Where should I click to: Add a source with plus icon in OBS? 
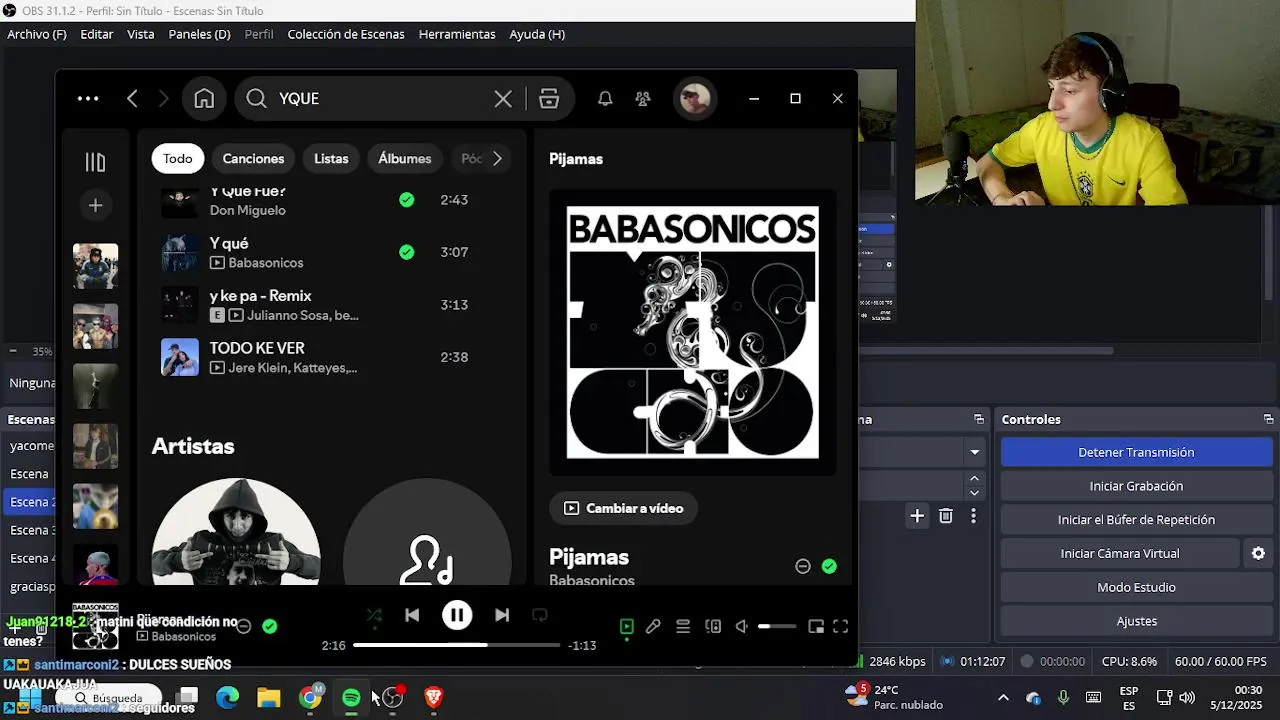(917, 516)
